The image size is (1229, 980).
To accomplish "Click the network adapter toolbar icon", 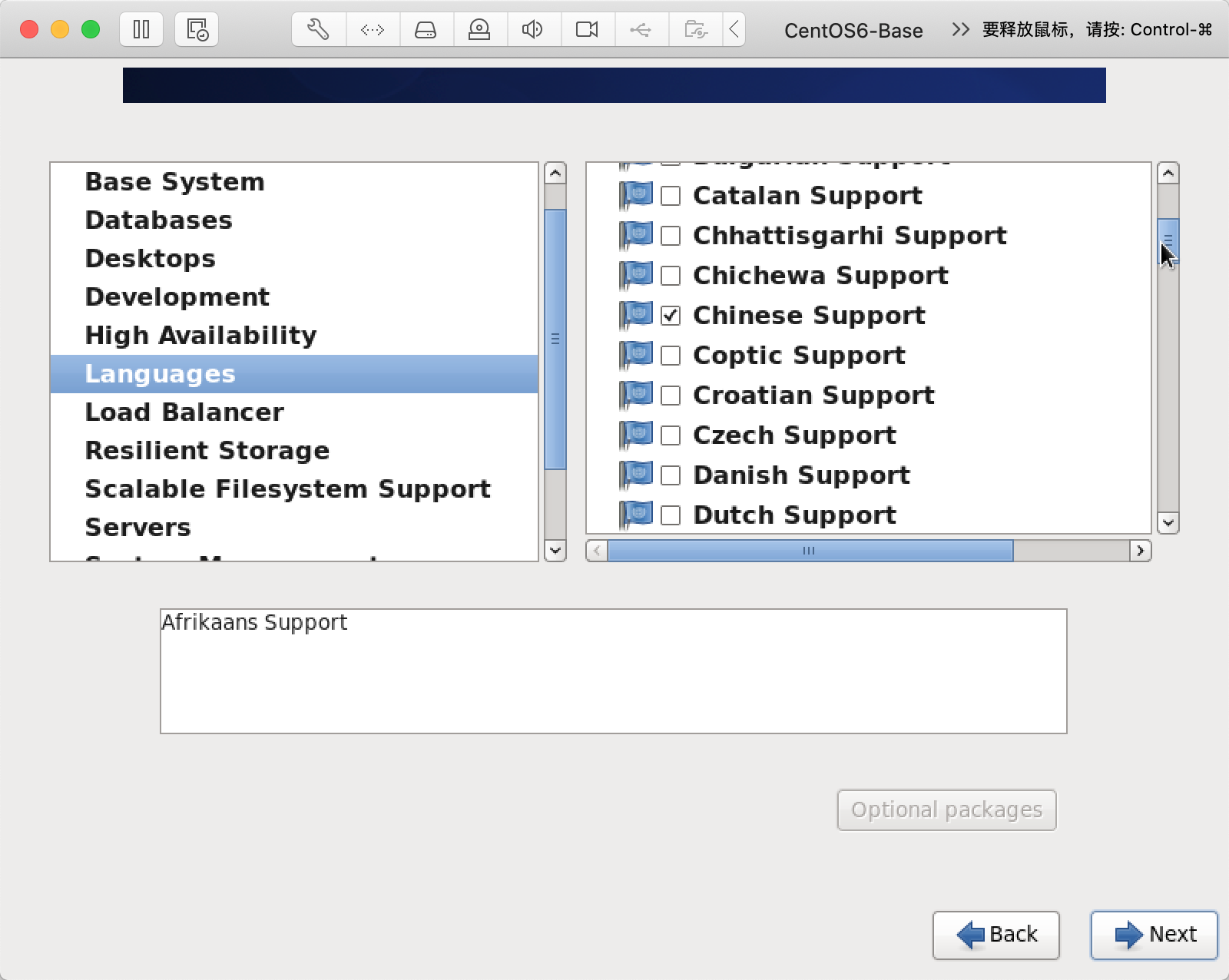I will (x=373, y=30).
